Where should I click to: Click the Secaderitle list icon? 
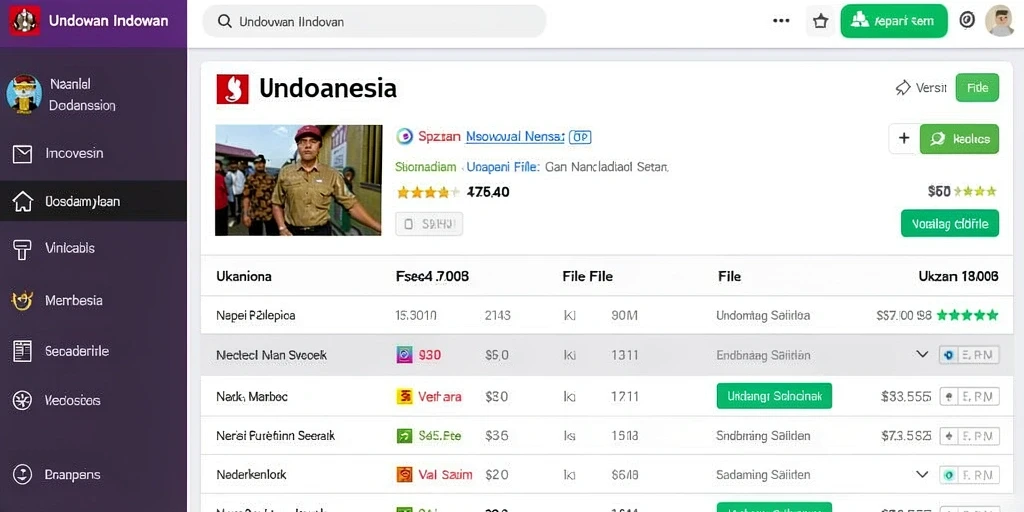tap(22, 351)
